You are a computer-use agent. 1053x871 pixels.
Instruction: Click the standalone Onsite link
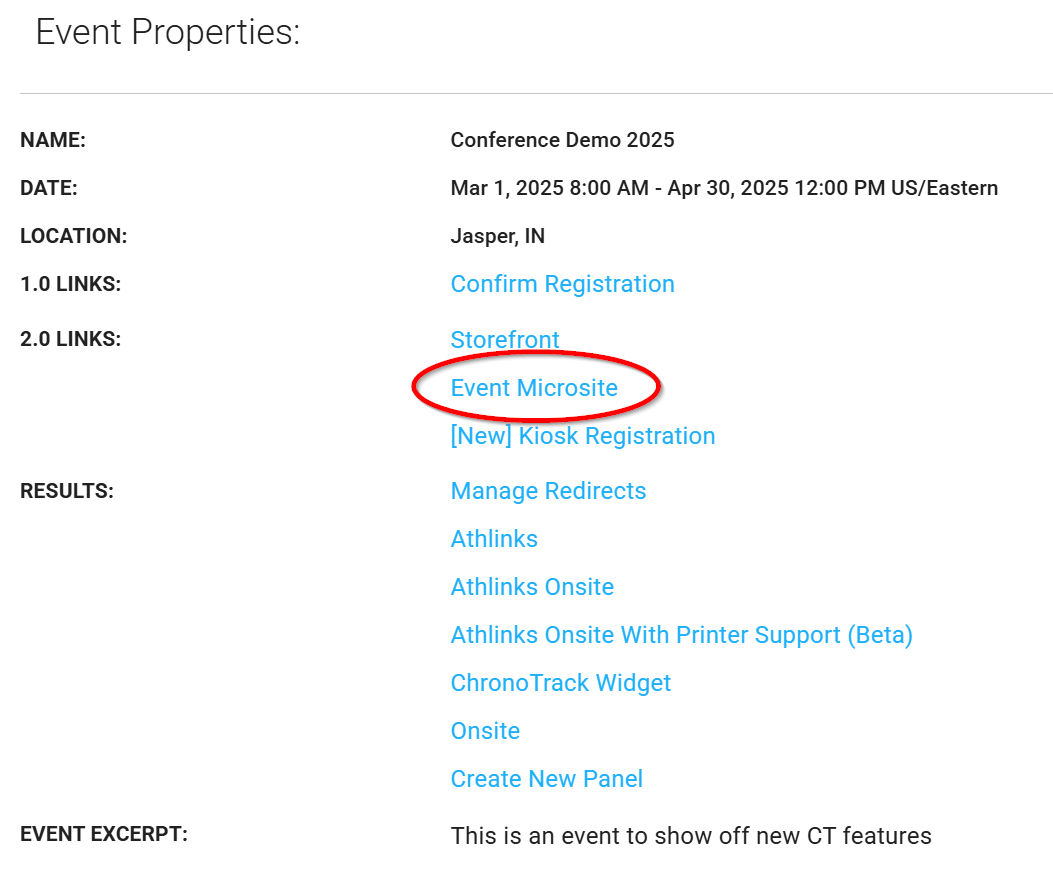485,731
